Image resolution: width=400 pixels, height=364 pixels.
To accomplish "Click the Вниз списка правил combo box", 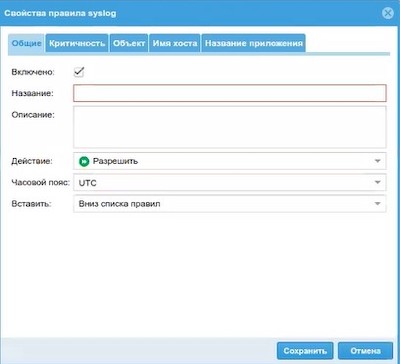I will coord(230,203).
